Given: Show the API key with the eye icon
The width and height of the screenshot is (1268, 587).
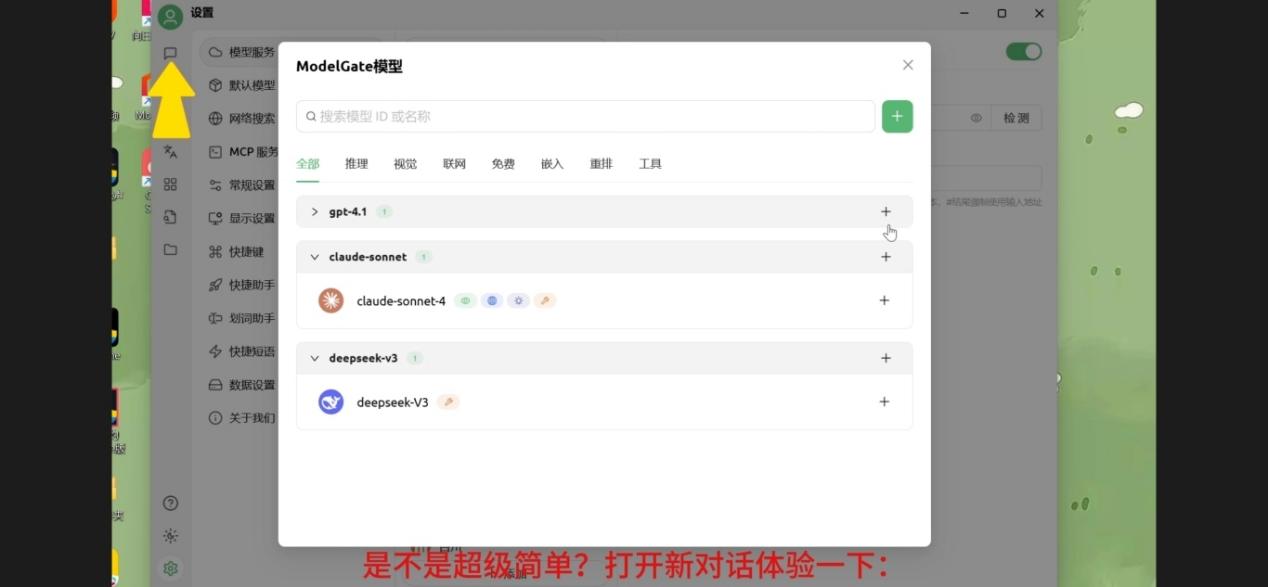Looking at the screenshot, I should click(976, 118).
